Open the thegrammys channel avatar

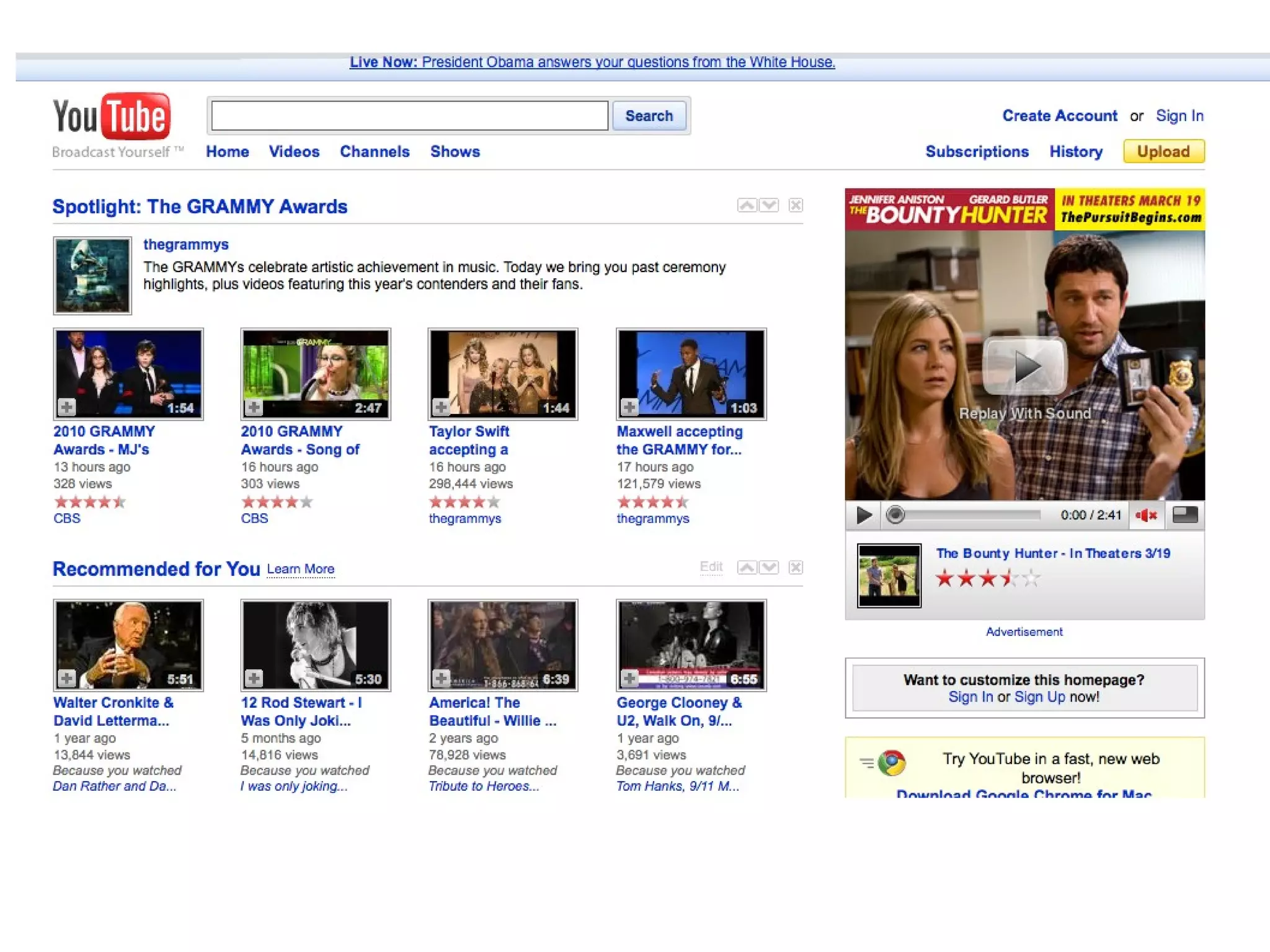pyautogui.click(x=92, y=276)
